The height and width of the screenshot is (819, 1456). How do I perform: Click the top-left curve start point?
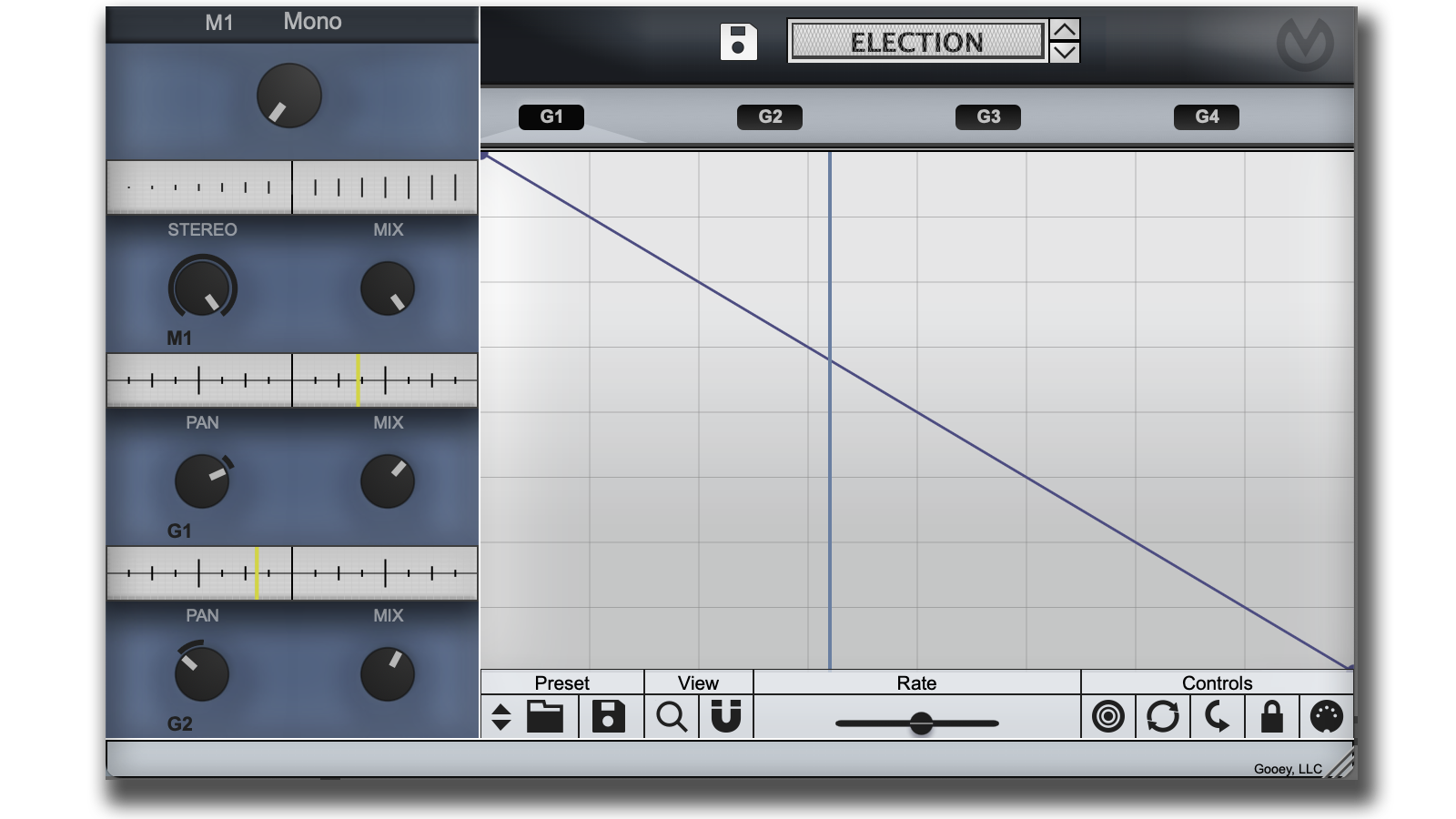point(485,156)
